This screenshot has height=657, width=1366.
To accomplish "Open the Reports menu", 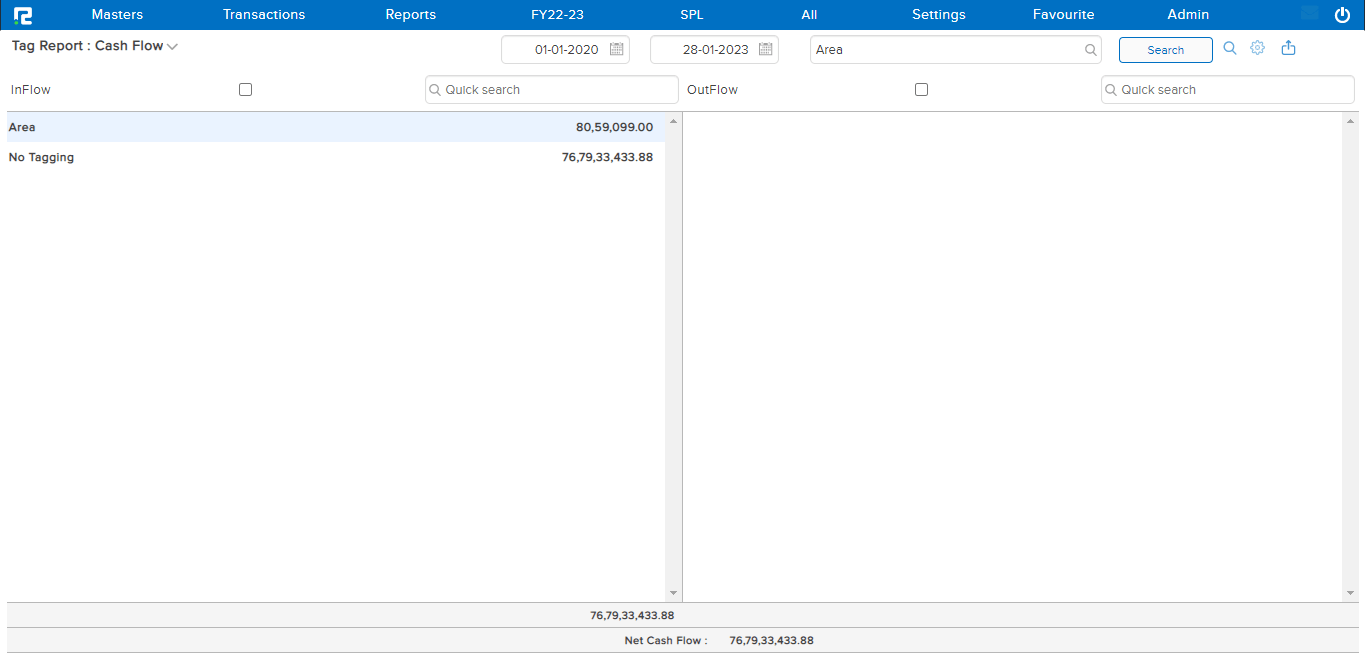I will (410, 15).
